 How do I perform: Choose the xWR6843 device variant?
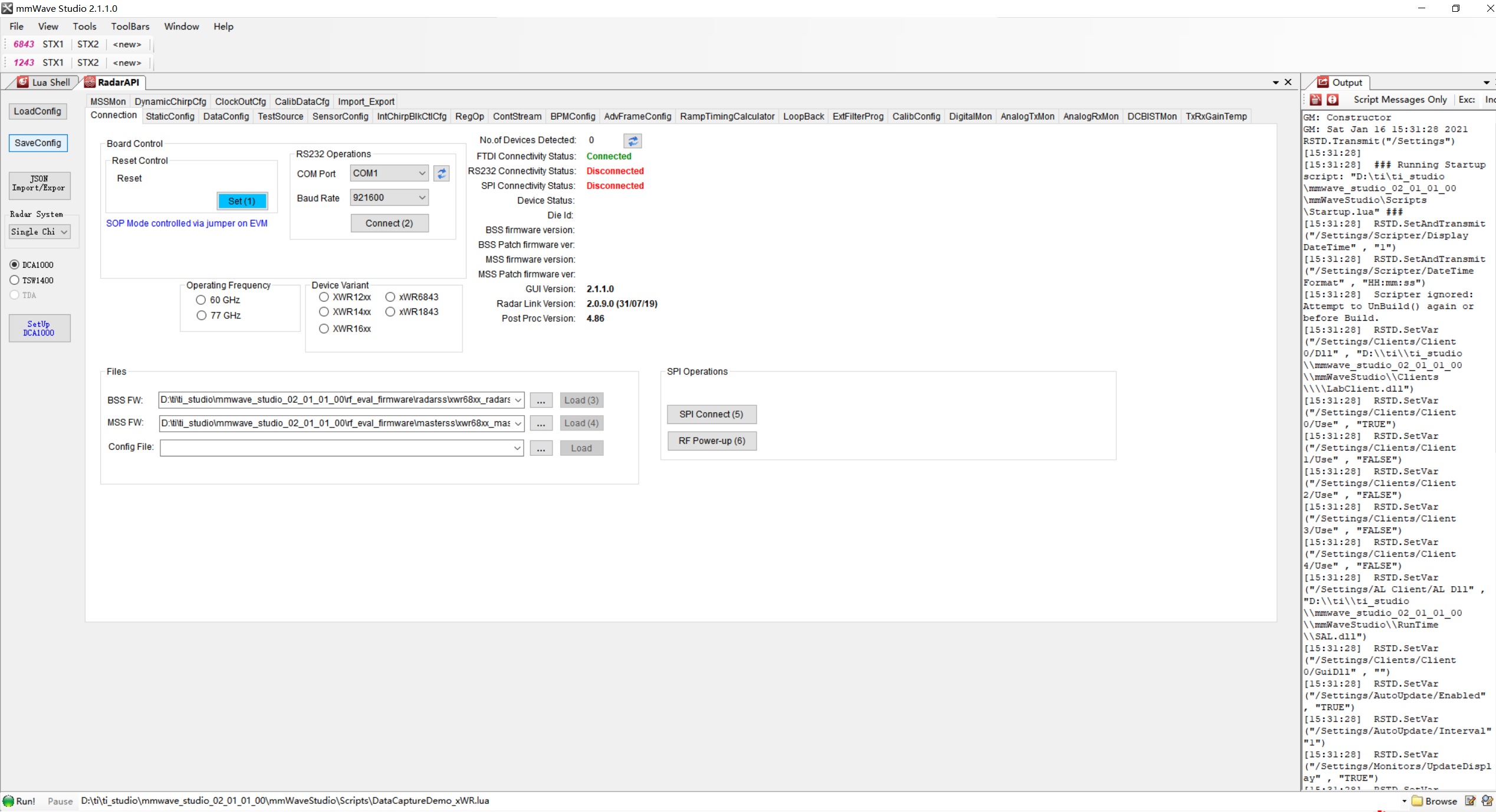tap(390, 297)
